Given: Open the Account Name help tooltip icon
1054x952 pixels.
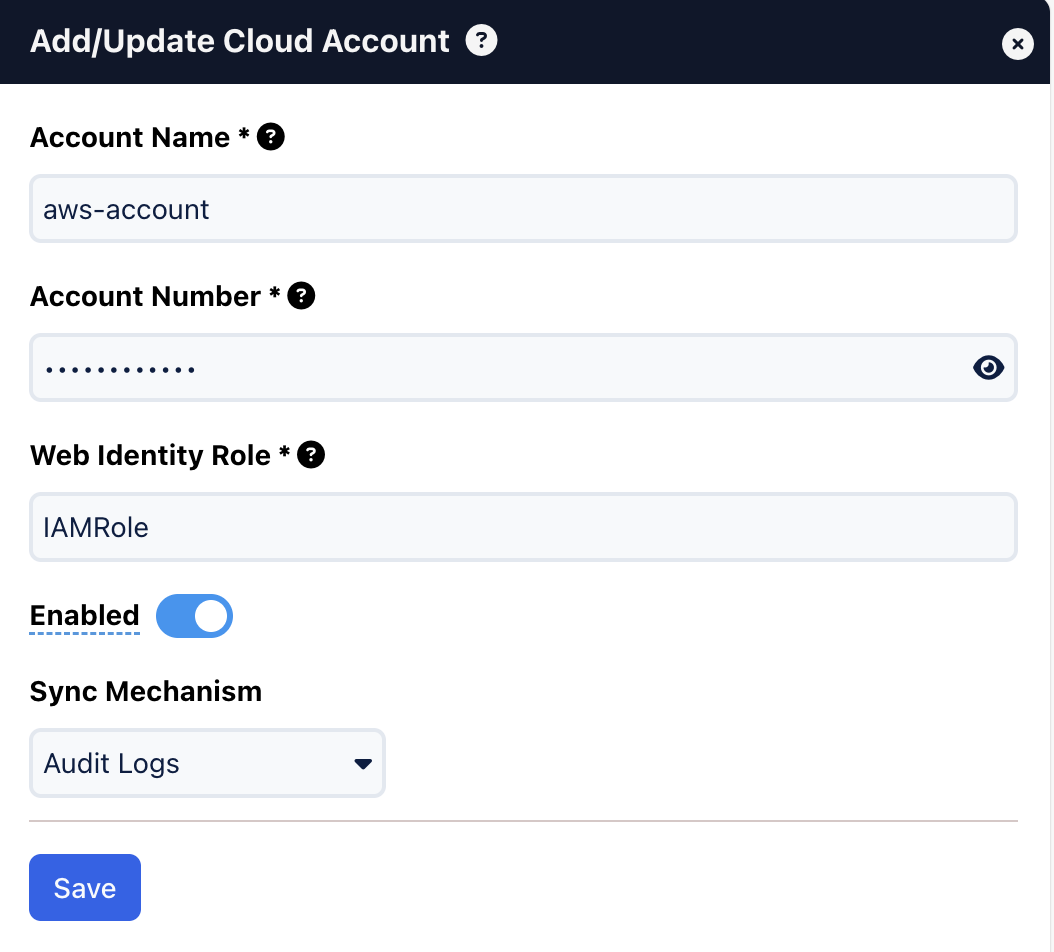Looking at the screenshot, I should [x=271, y=137].
